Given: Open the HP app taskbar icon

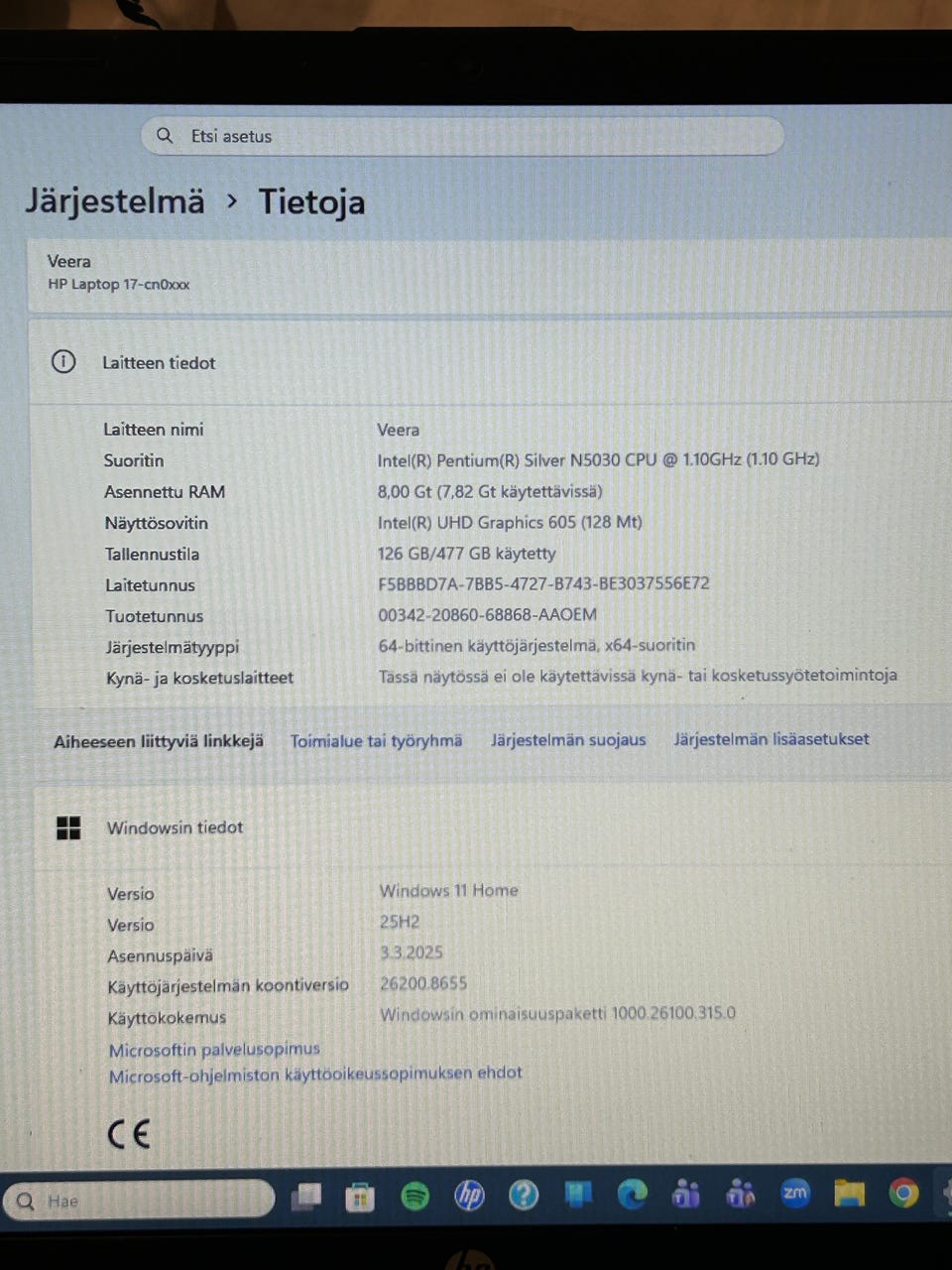Looking at the screenshot, I should [x=469, y=1196].
